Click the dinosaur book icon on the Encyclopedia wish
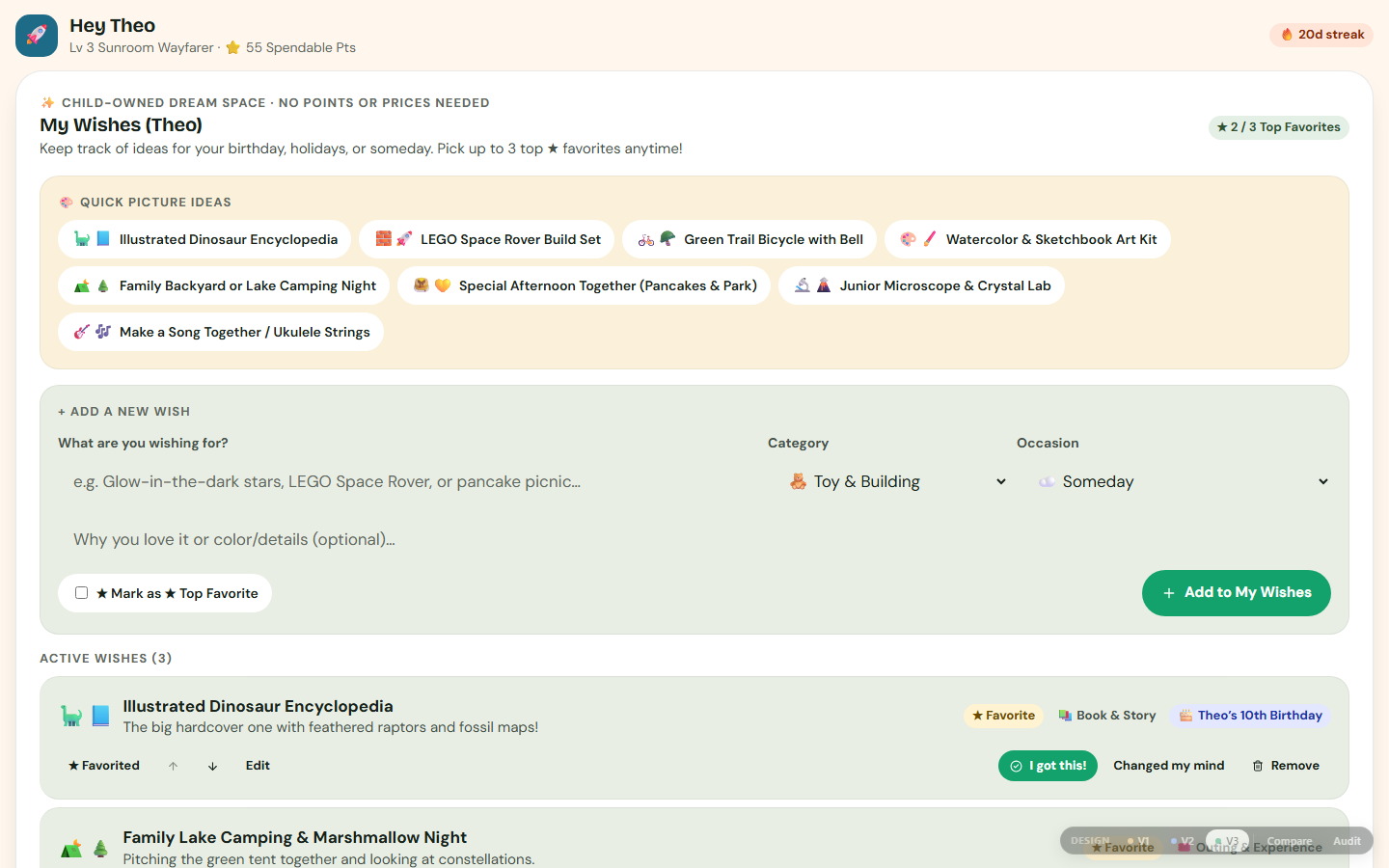This screenshot has width=1389, height=868. [86, 716]
